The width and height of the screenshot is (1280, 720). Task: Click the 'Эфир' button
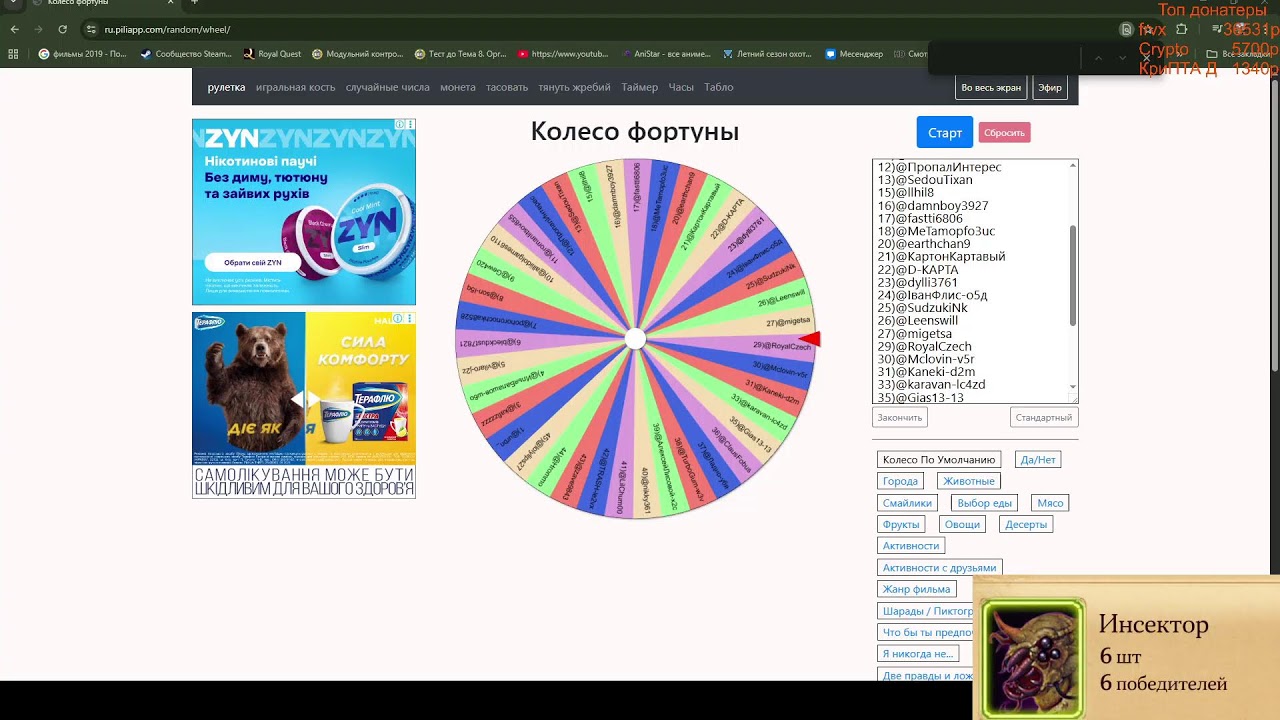click(x=1050, y=87)
